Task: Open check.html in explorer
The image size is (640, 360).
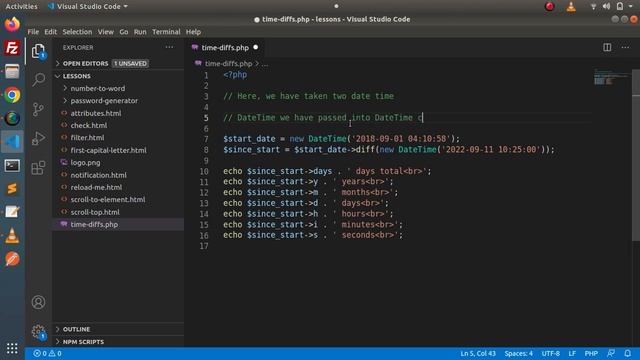Action: click(89, 125)
